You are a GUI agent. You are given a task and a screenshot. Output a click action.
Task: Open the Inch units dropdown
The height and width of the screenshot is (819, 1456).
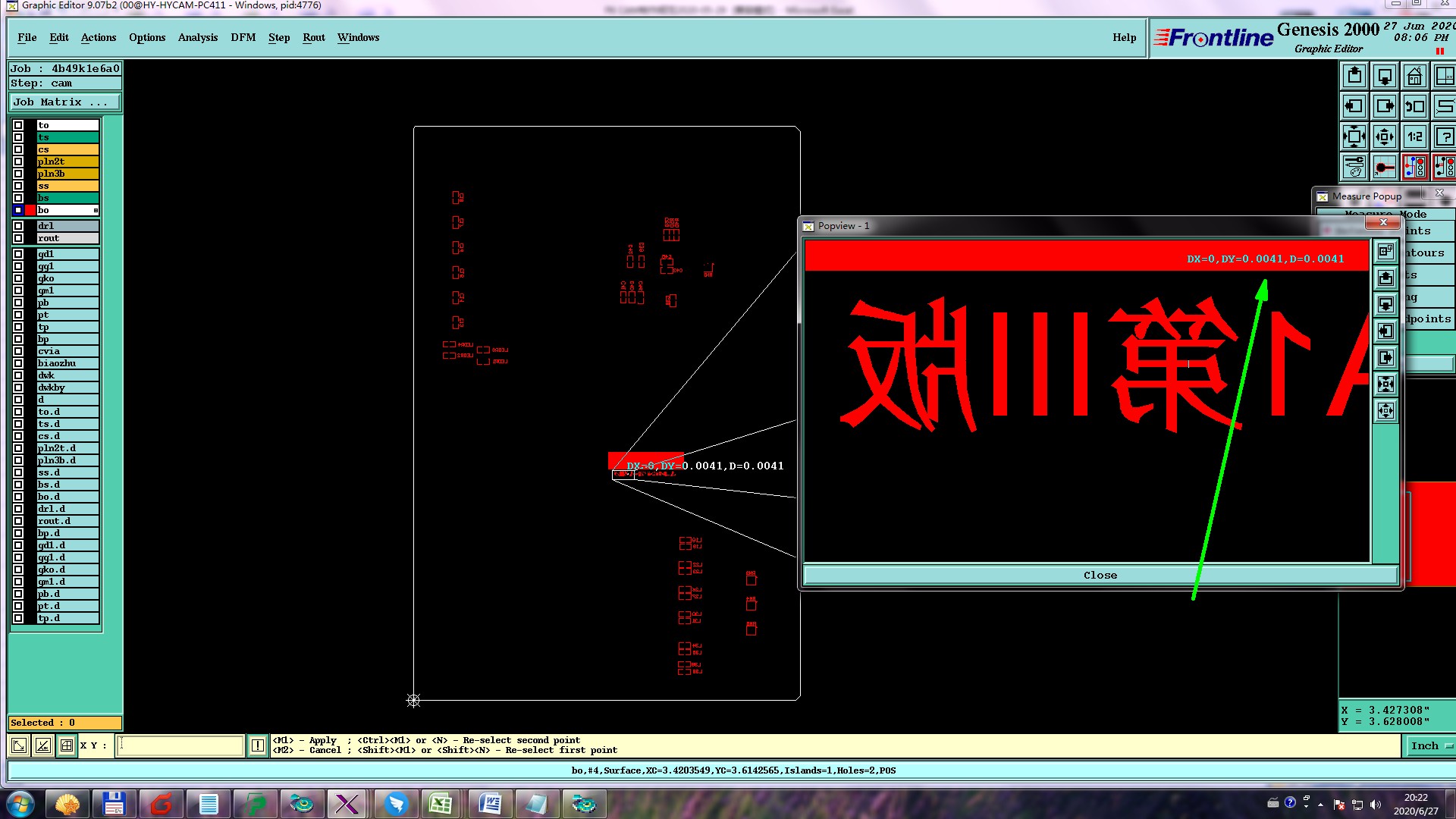1430,745
